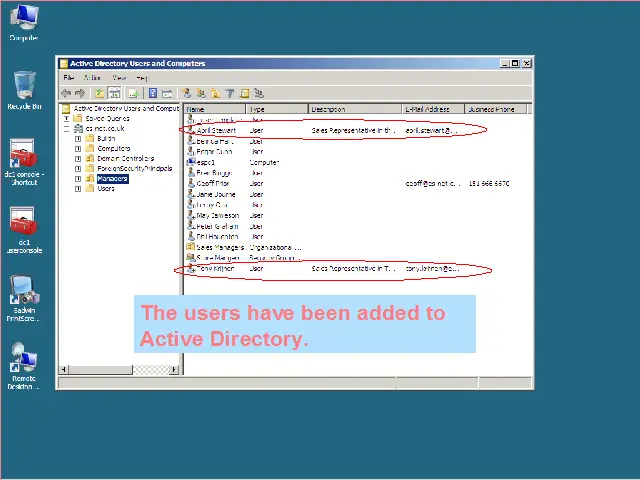Collapse the domain node in the tree
640x480 pixels.
[67, 129]
